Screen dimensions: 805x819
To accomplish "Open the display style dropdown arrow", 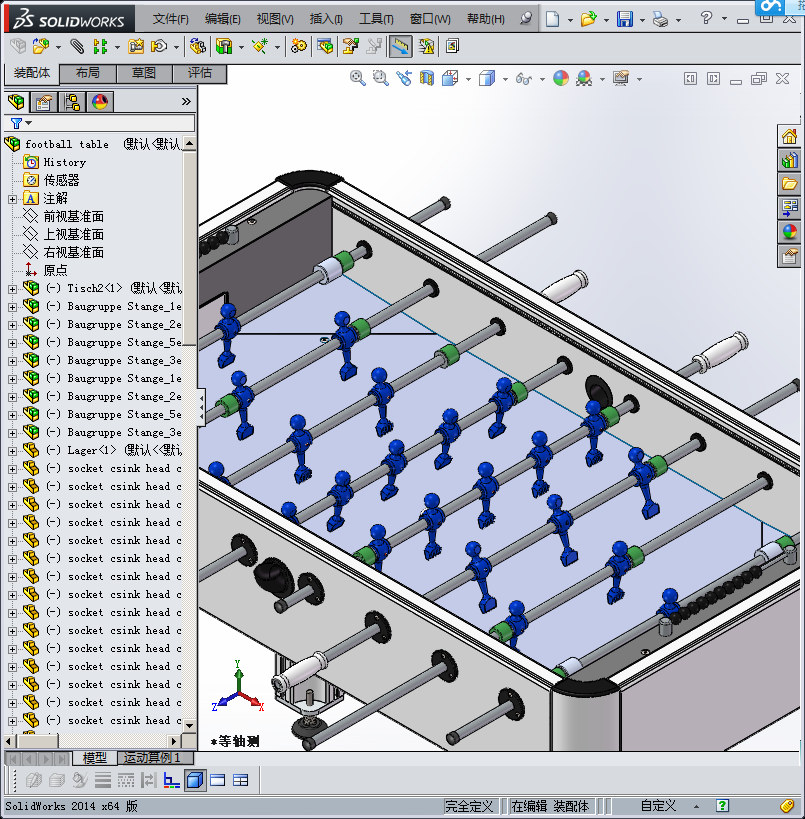I will (504, 79).
